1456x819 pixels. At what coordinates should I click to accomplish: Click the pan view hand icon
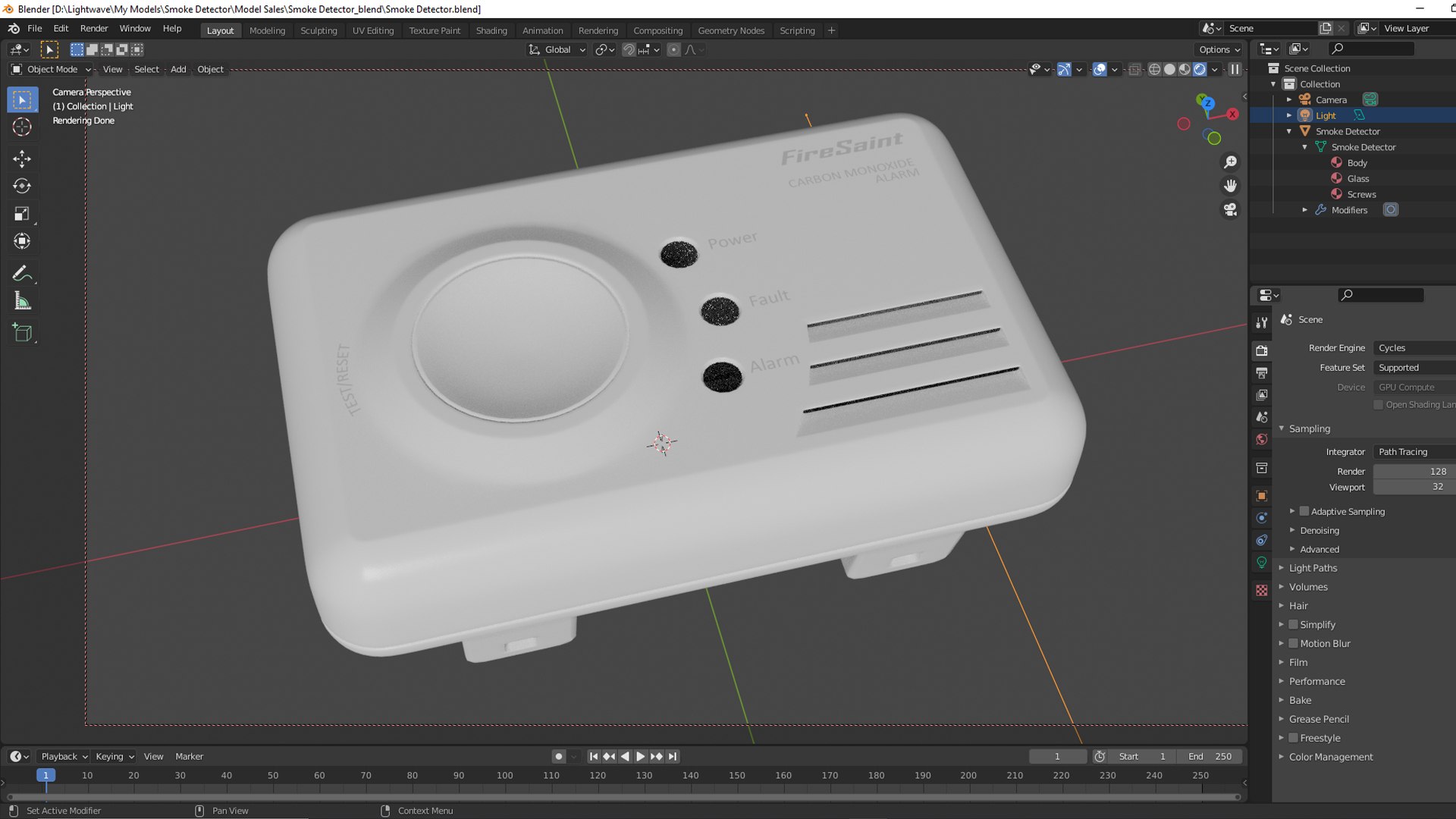pos(1230,186)
